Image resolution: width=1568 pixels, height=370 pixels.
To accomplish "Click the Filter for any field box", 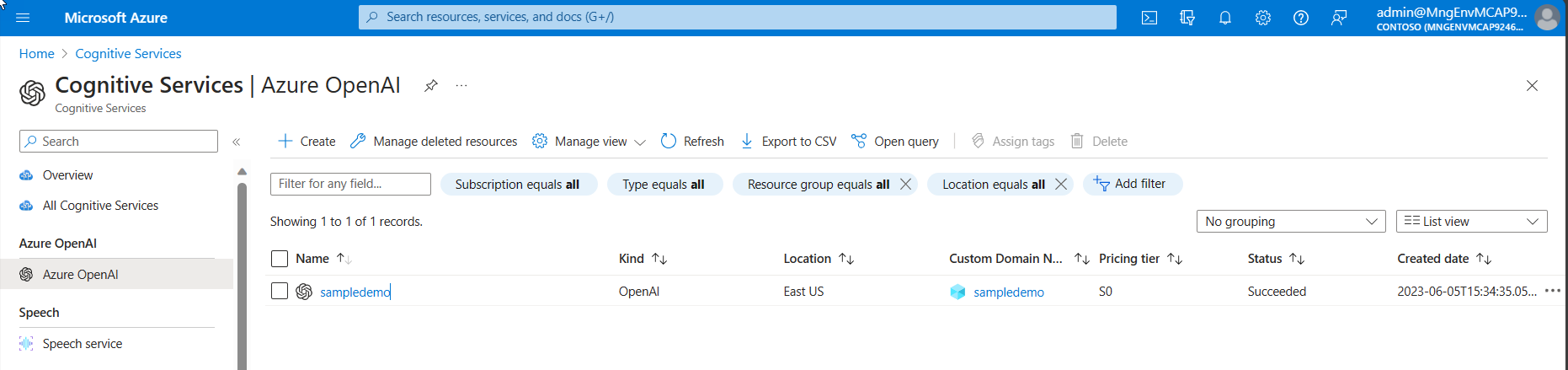I will (x=350, y=184).
